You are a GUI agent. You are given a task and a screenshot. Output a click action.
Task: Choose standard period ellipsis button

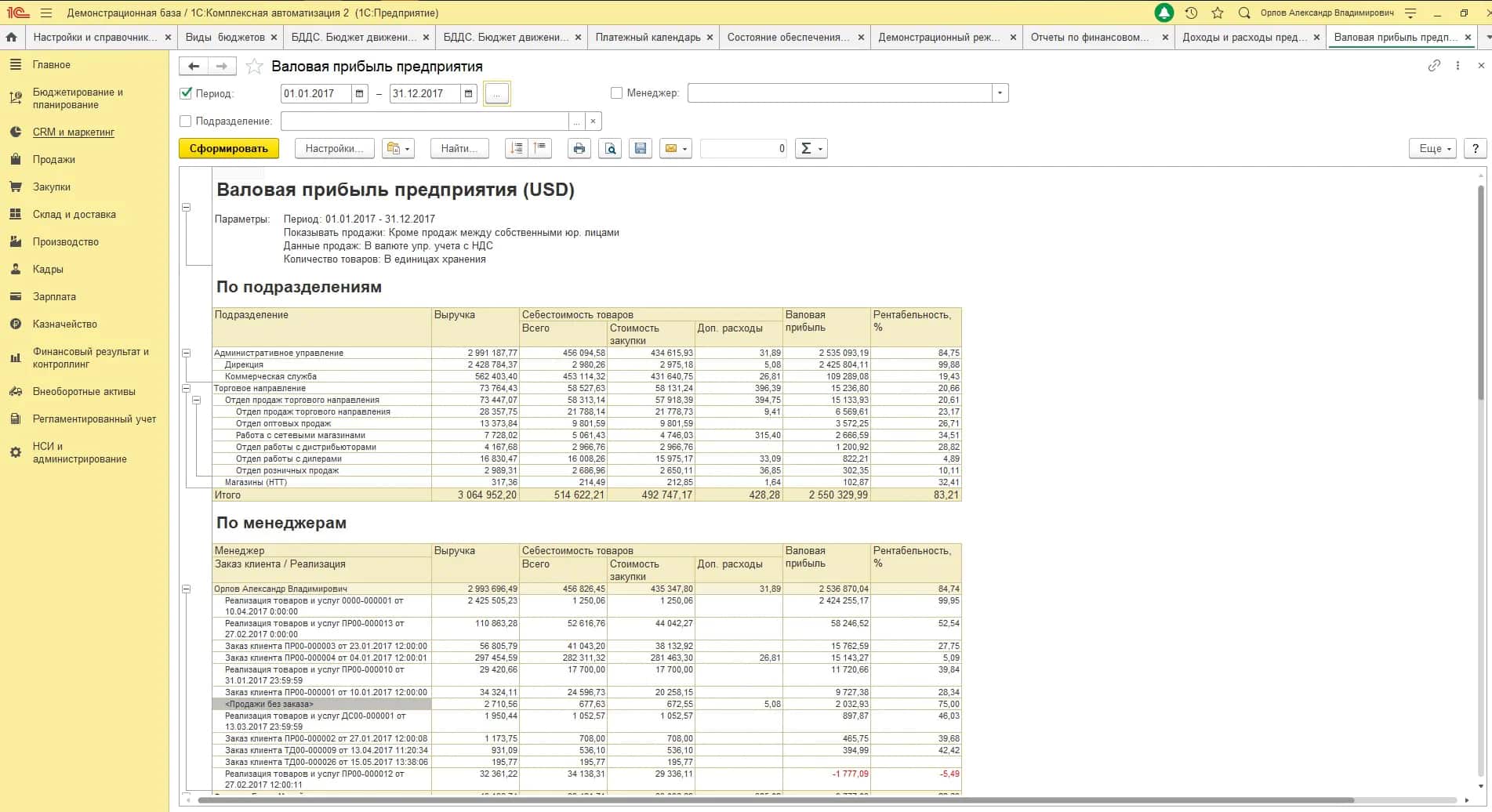[497, 93]
